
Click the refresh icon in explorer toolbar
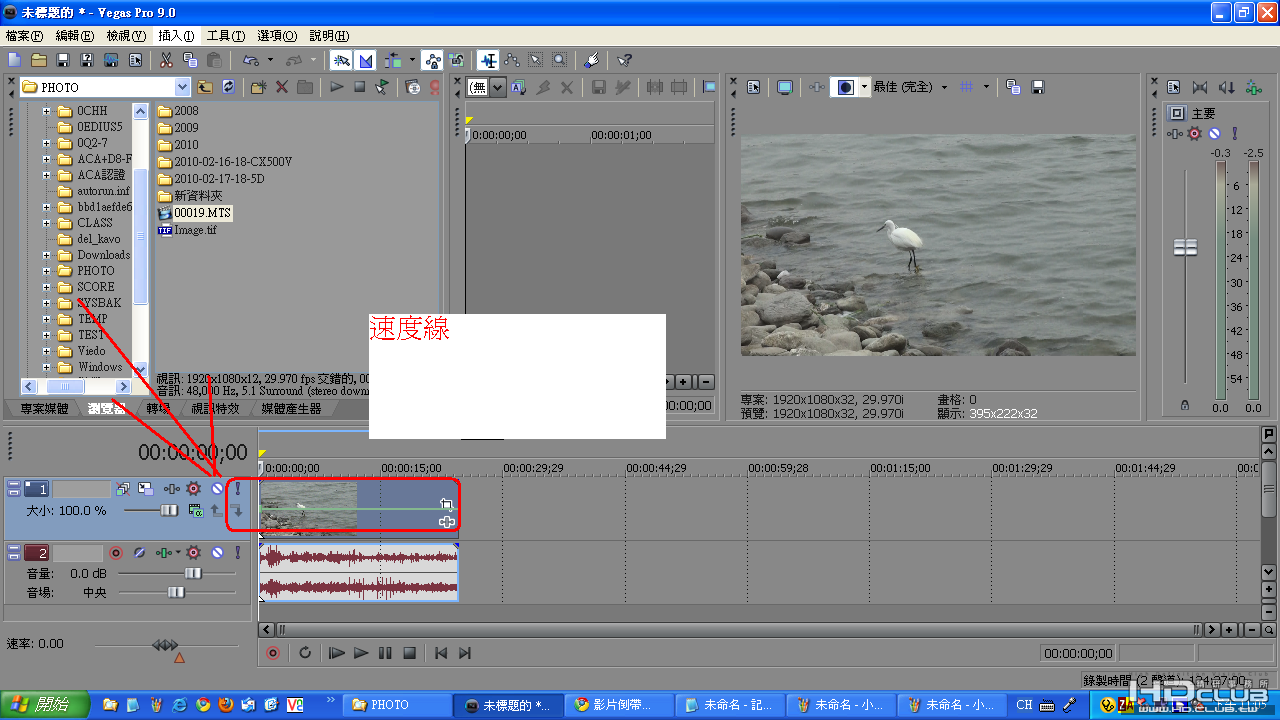(x=229, y=87)
